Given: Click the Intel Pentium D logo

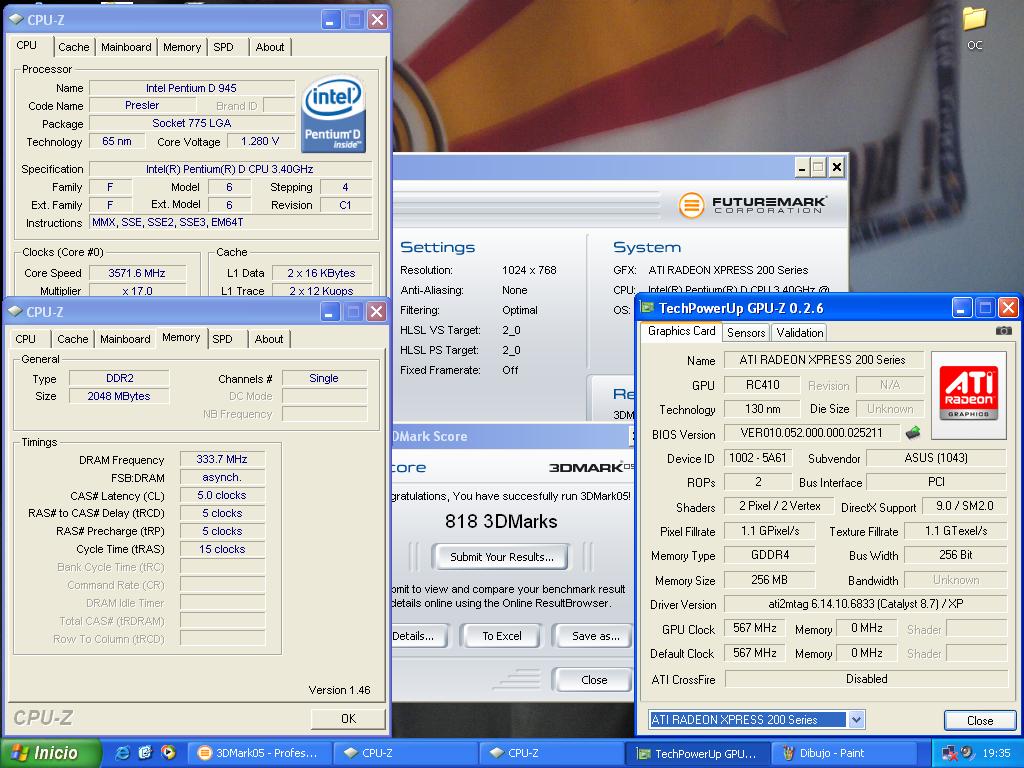Looking at the screenshot, I should (332, 114).
